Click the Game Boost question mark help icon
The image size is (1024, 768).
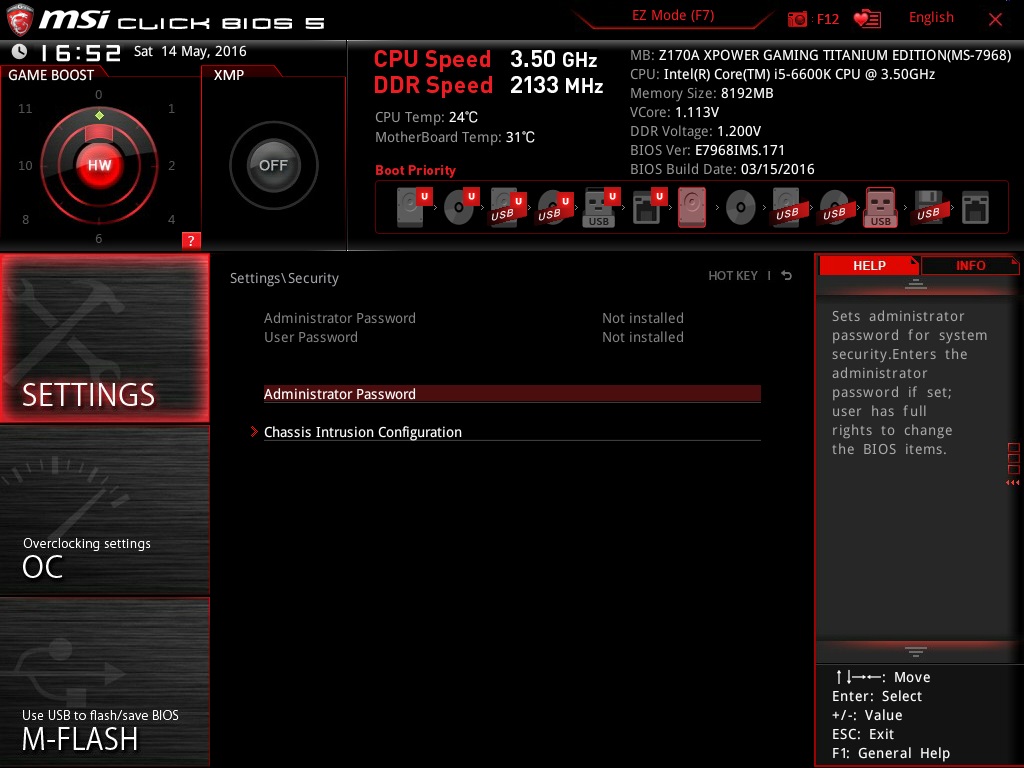(x=191, y=240)
